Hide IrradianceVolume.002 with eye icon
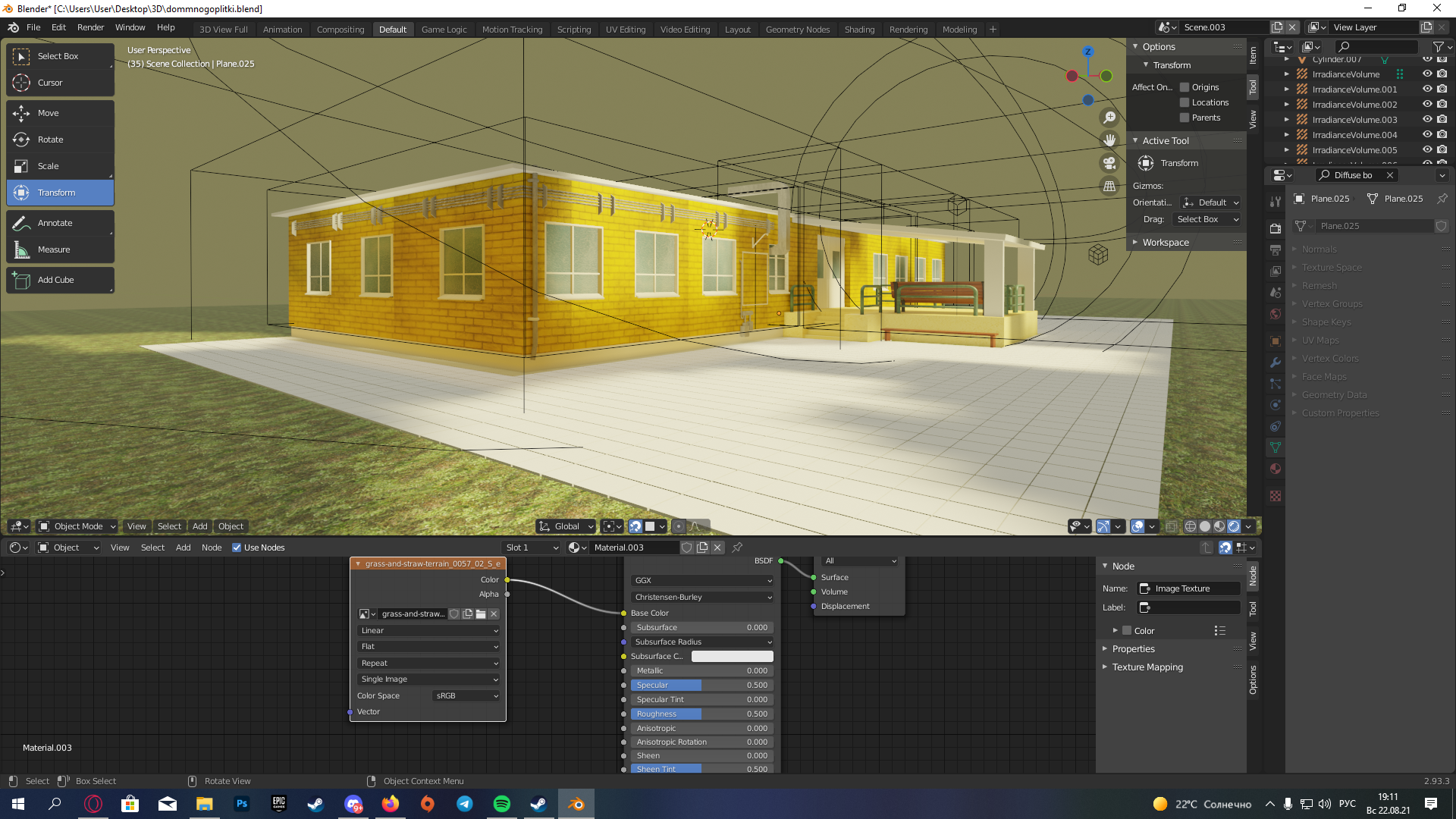Viewport: 1456px width, 819px height. (1426, 105)
